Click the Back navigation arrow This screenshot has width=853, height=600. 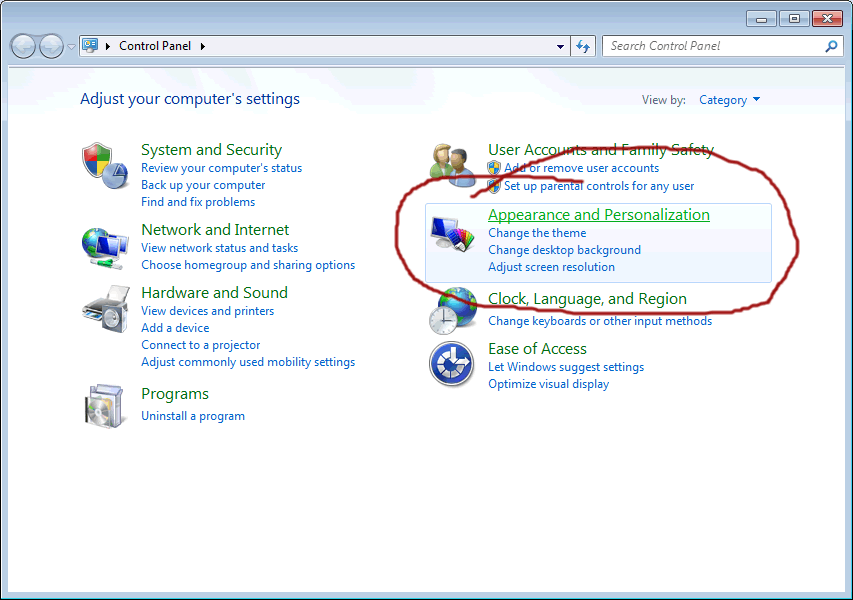(x=23, y=46)
